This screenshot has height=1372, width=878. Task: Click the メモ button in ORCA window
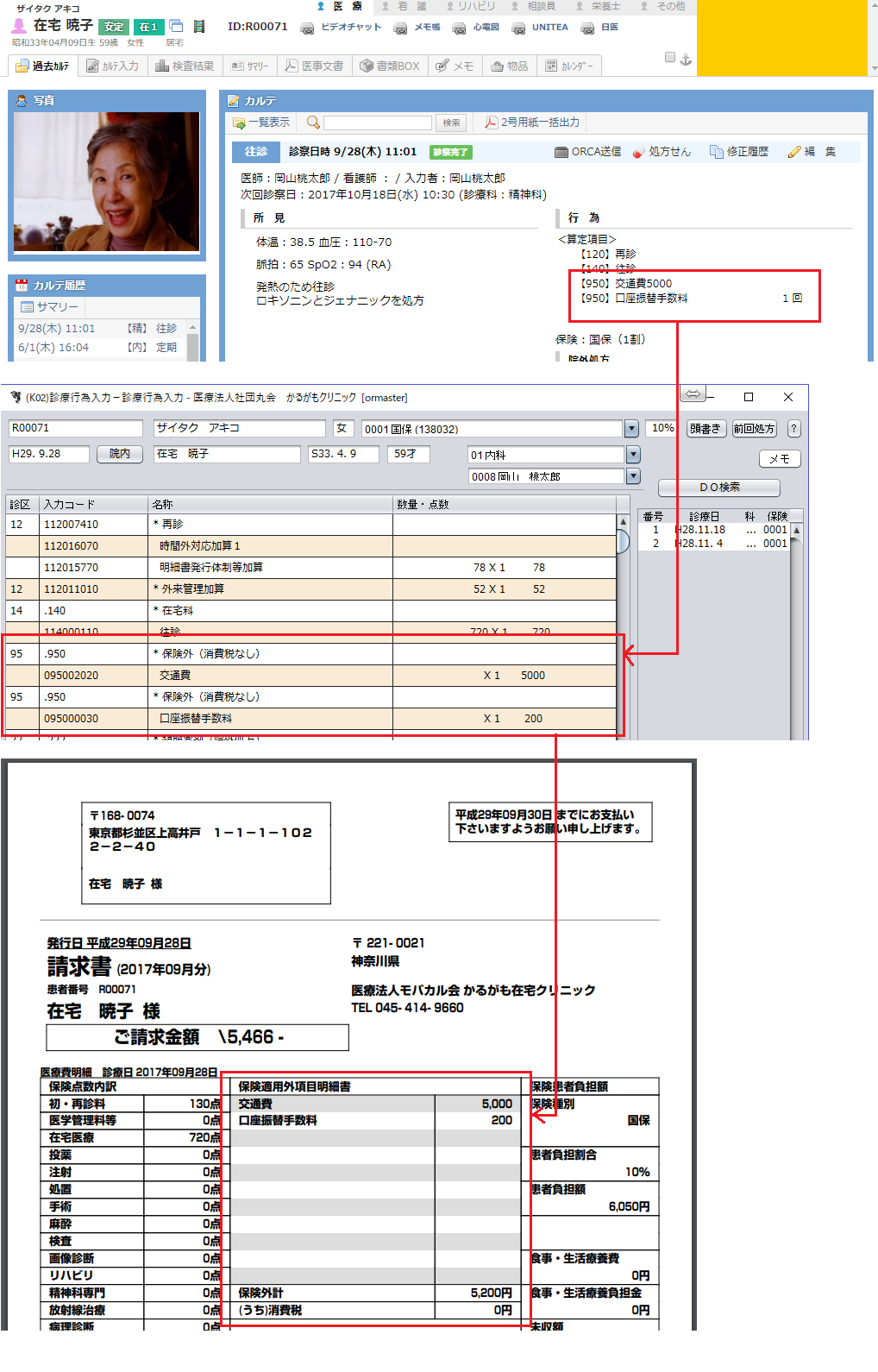tap(780, 459)
